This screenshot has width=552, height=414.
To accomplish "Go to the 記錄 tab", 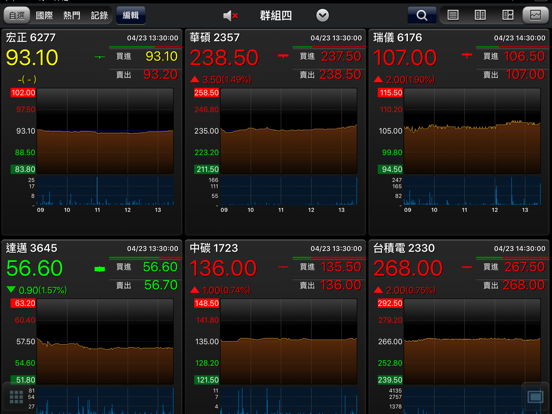I will pos(99,15).
